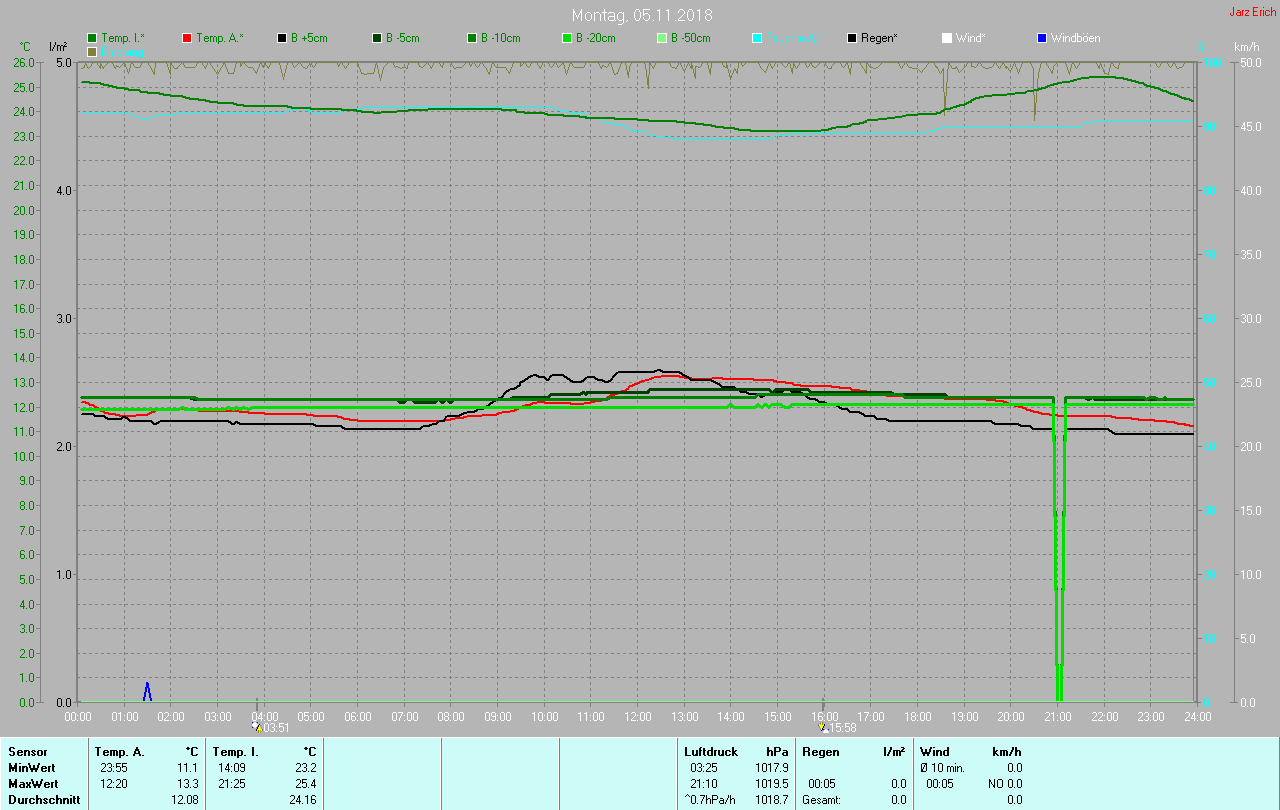Click the sunrise icon at 03:51

point(258,728)
